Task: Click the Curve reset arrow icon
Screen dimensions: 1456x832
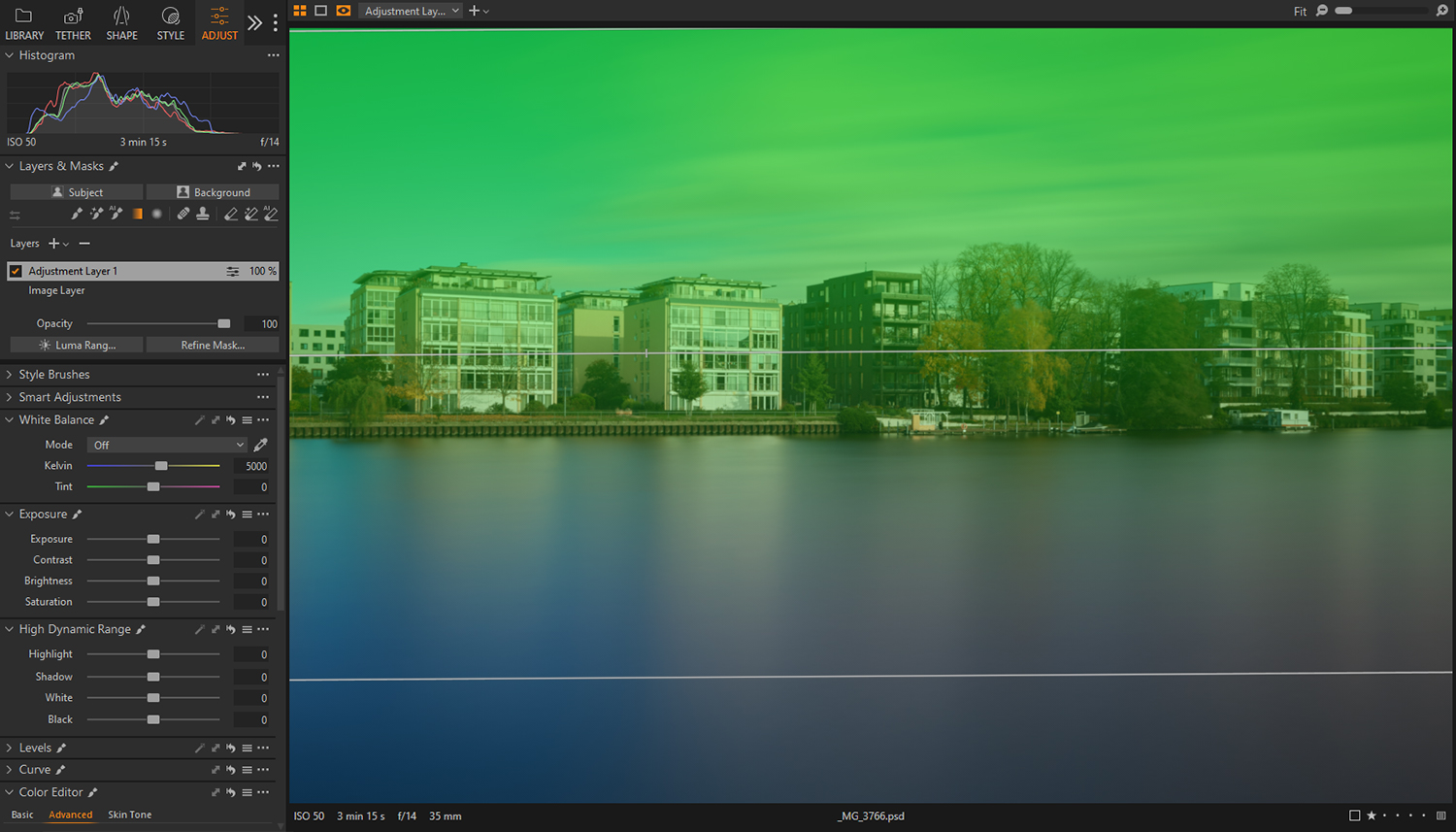Action: point(231,770)
